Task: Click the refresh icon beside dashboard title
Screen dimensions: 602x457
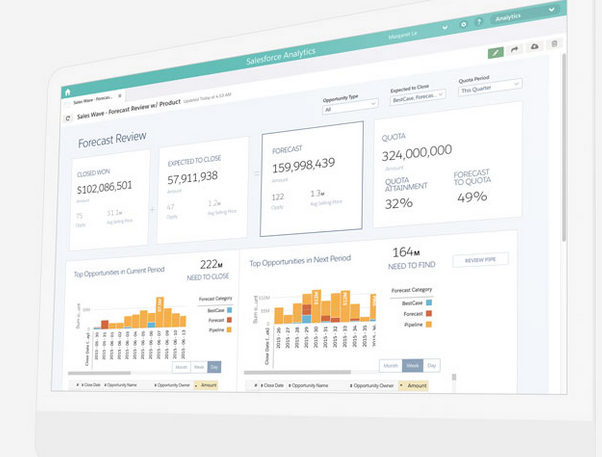Action: coord(68,117)
